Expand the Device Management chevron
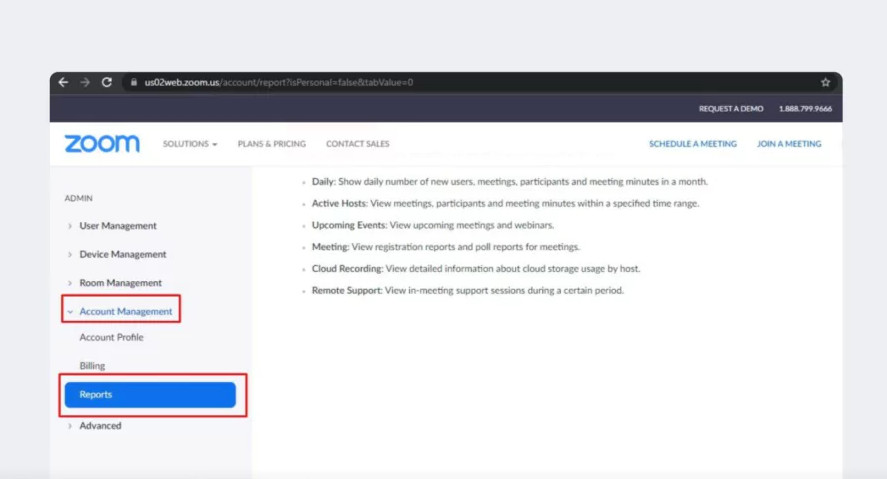This screenshot has height=479, width=887. click(70, 254)
